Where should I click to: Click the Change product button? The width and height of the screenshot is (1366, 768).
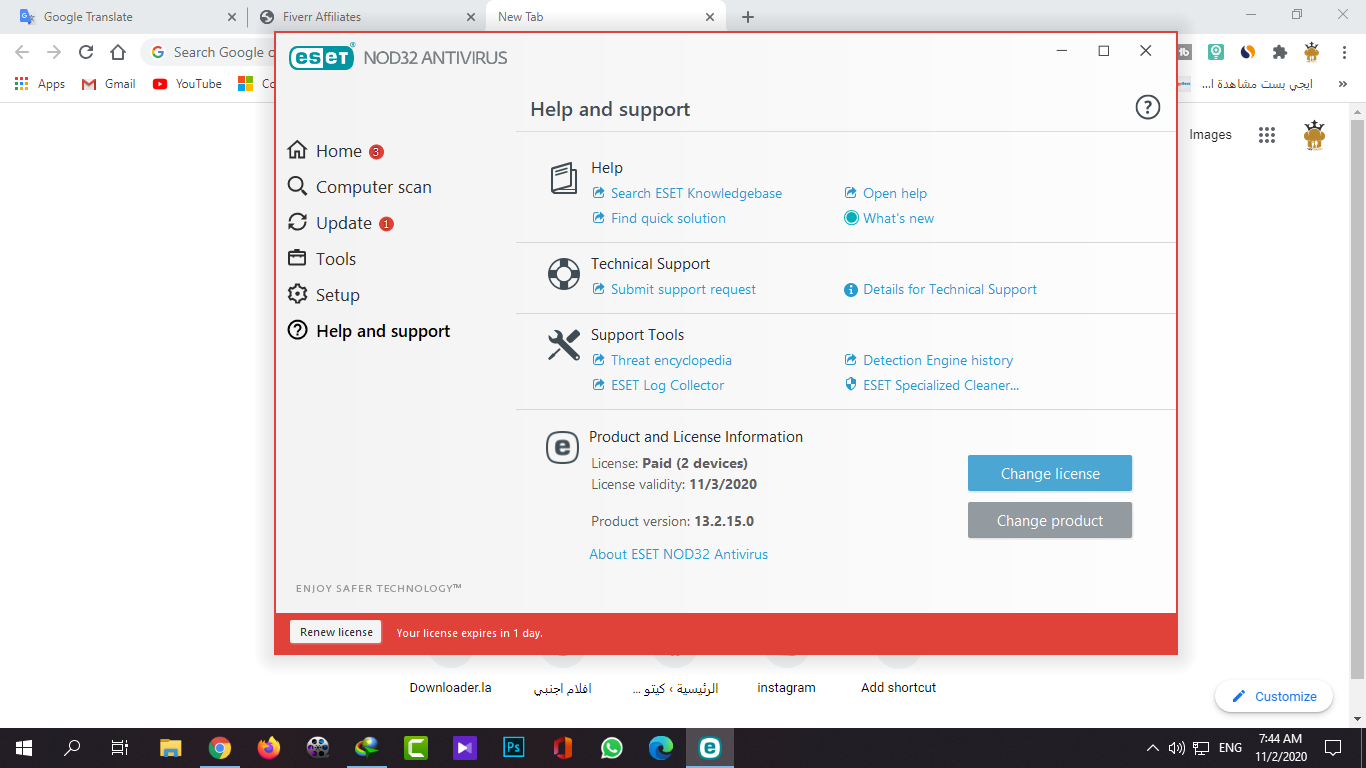(1050, 520)
